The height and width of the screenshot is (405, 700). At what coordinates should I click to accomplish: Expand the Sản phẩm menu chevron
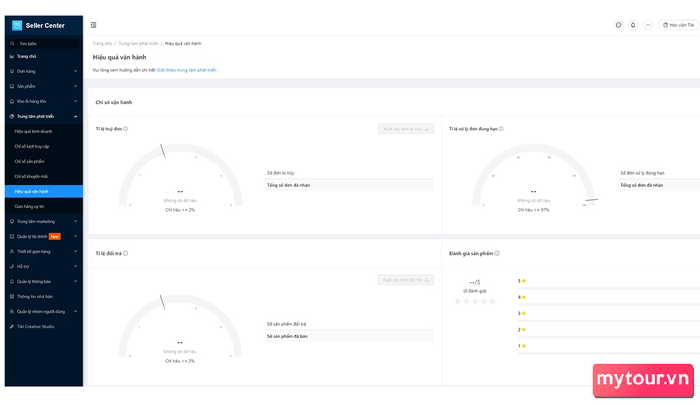(75, 86)
